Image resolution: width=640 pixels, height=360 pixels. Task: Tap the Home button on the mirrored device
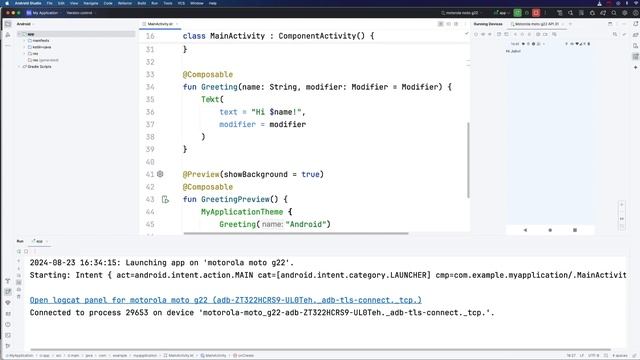click(550, 230)
